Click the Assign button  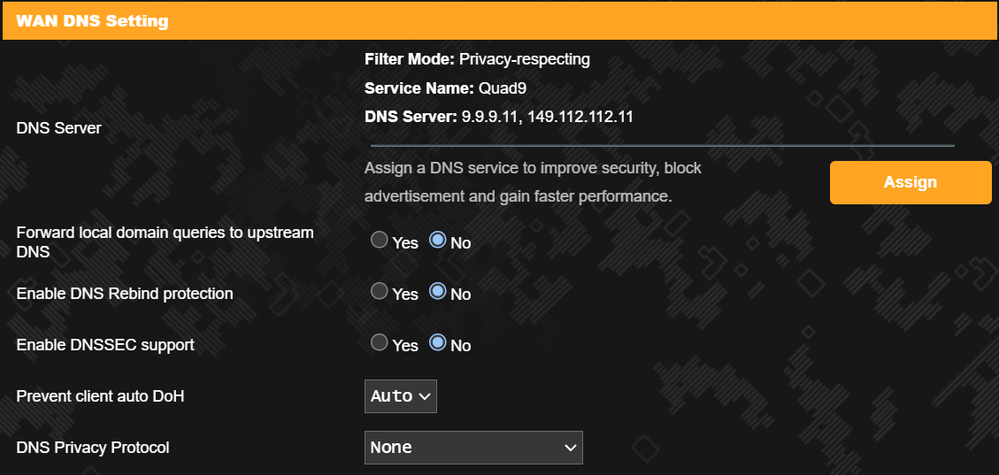(896, 182)
